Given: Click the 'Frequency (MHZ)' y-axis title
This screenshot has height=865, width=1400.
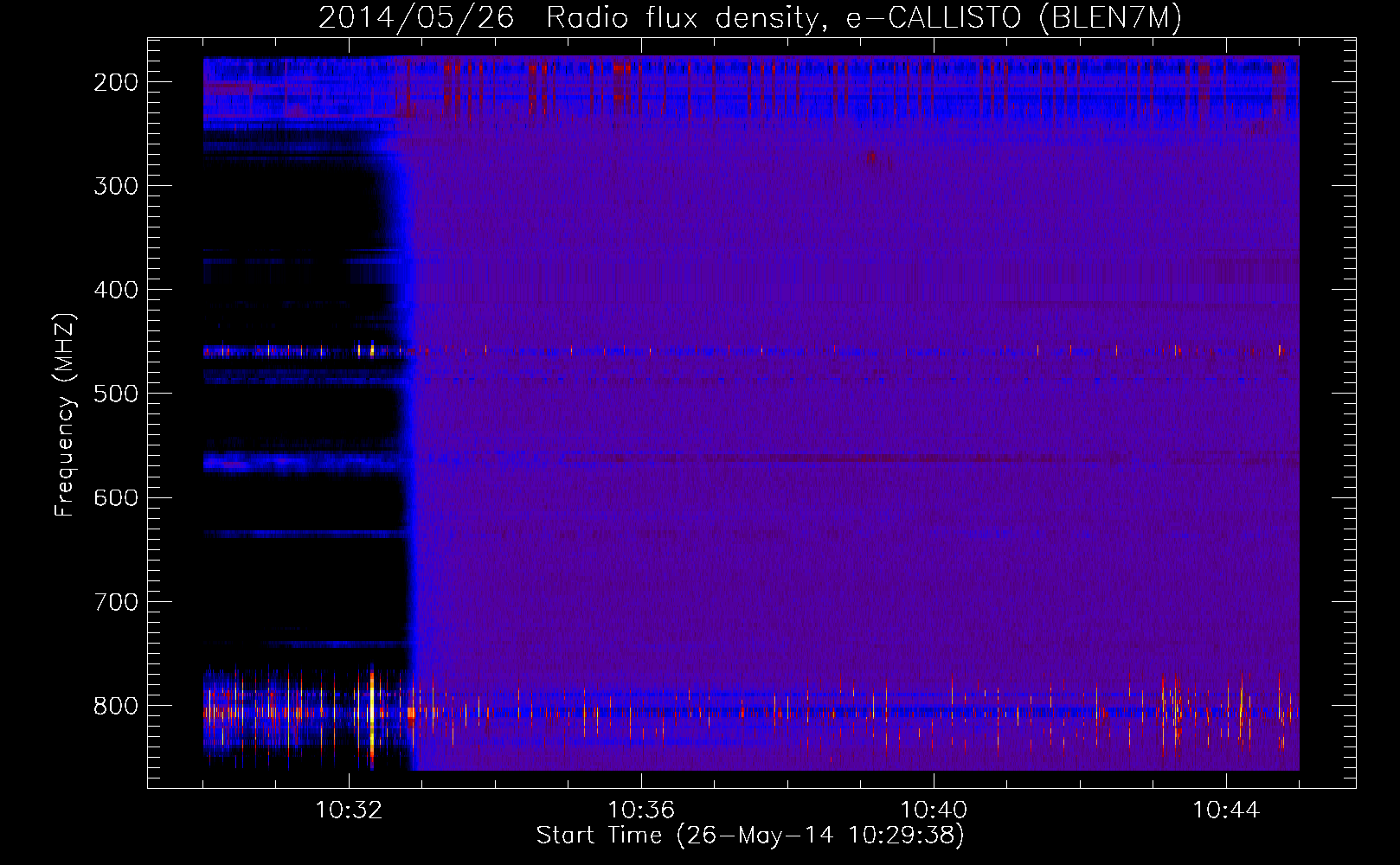Looking at the screenshot, I should click(x=66, y=414).
